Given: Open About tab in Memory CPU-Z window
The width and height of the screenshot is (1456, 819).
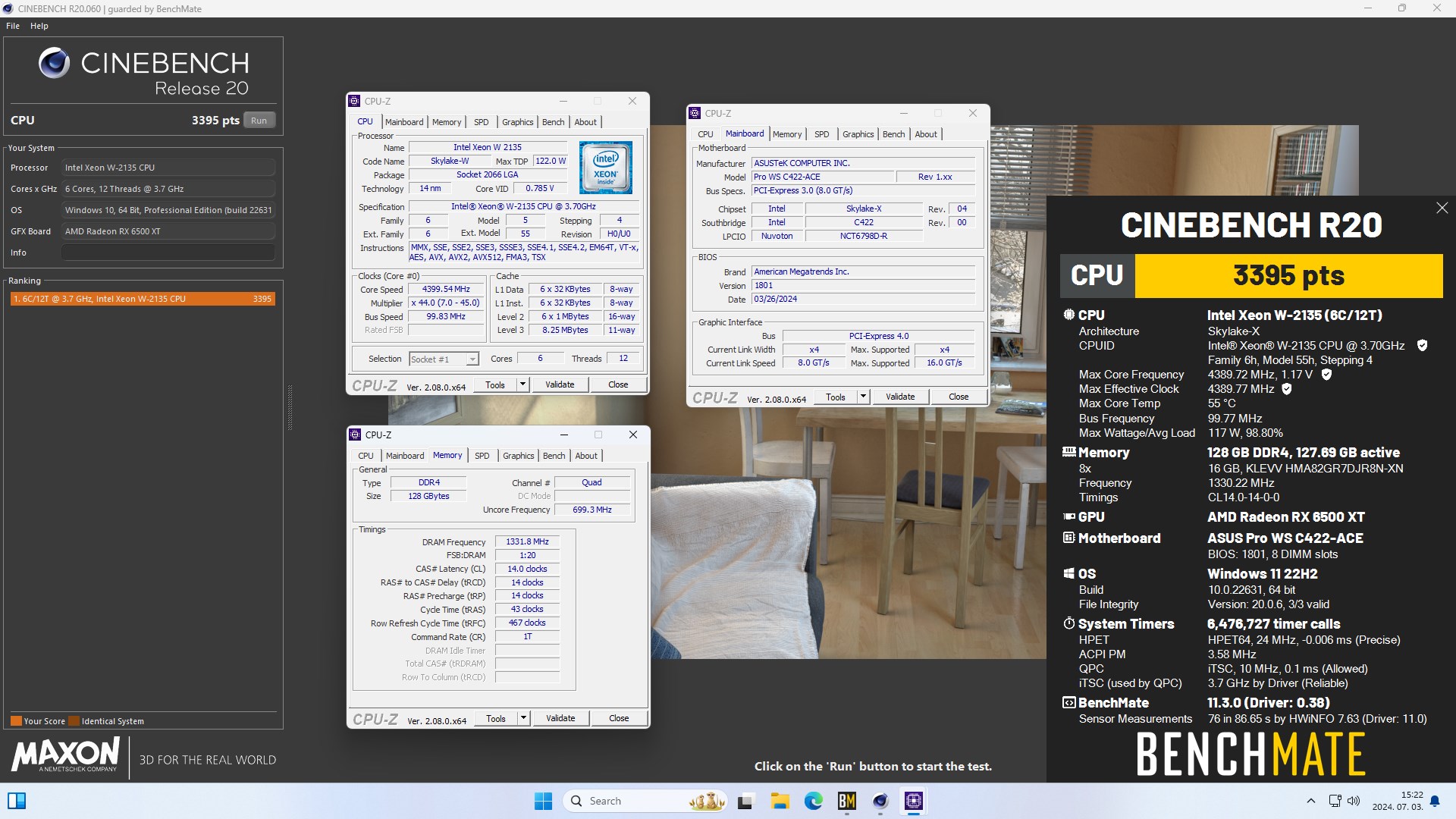Looking at the screenshot, I should coord(586,456).
